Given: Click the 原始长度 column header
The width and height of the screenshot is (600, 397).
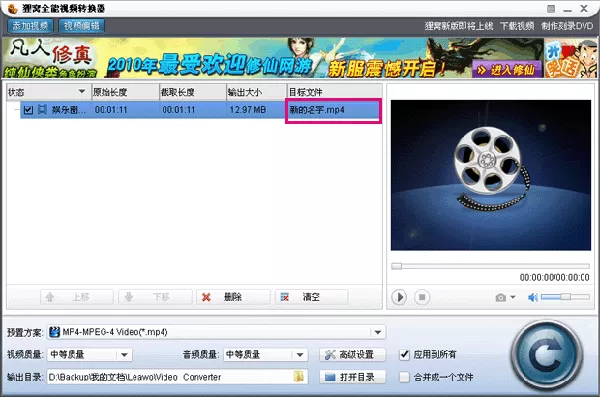Looking at the screenshot, I should [125, 92].
